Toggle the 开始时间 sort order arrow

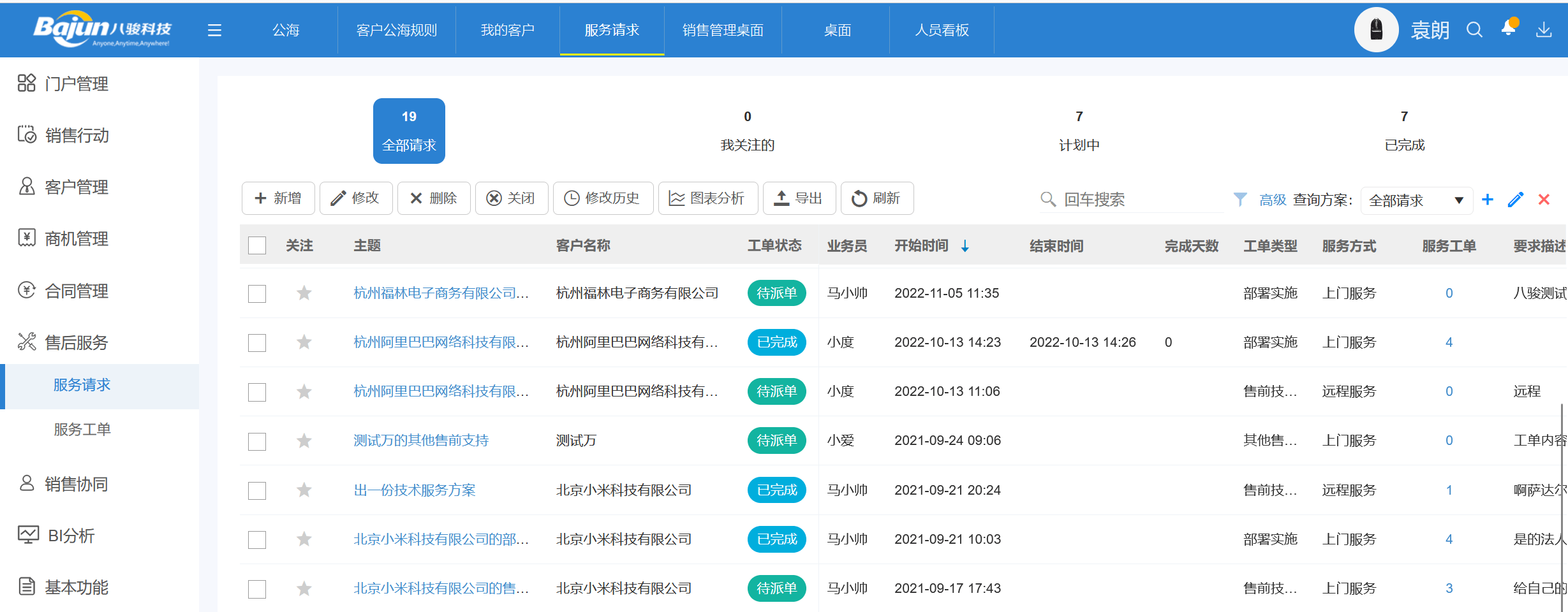(x=965, y=246)
